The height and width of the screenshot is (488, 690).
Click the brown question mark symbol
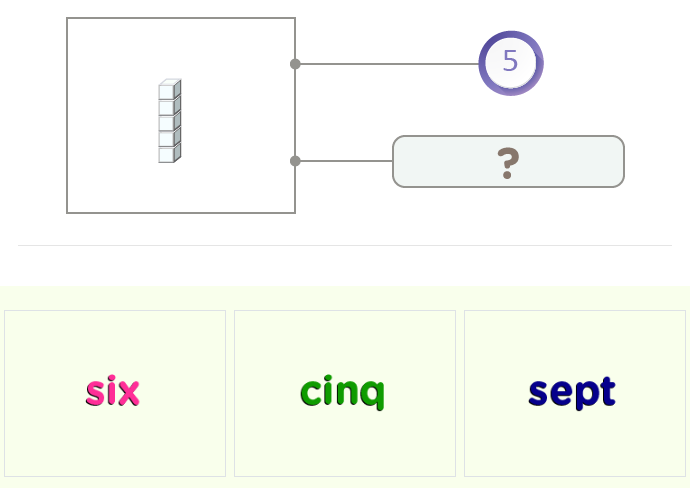508,162
